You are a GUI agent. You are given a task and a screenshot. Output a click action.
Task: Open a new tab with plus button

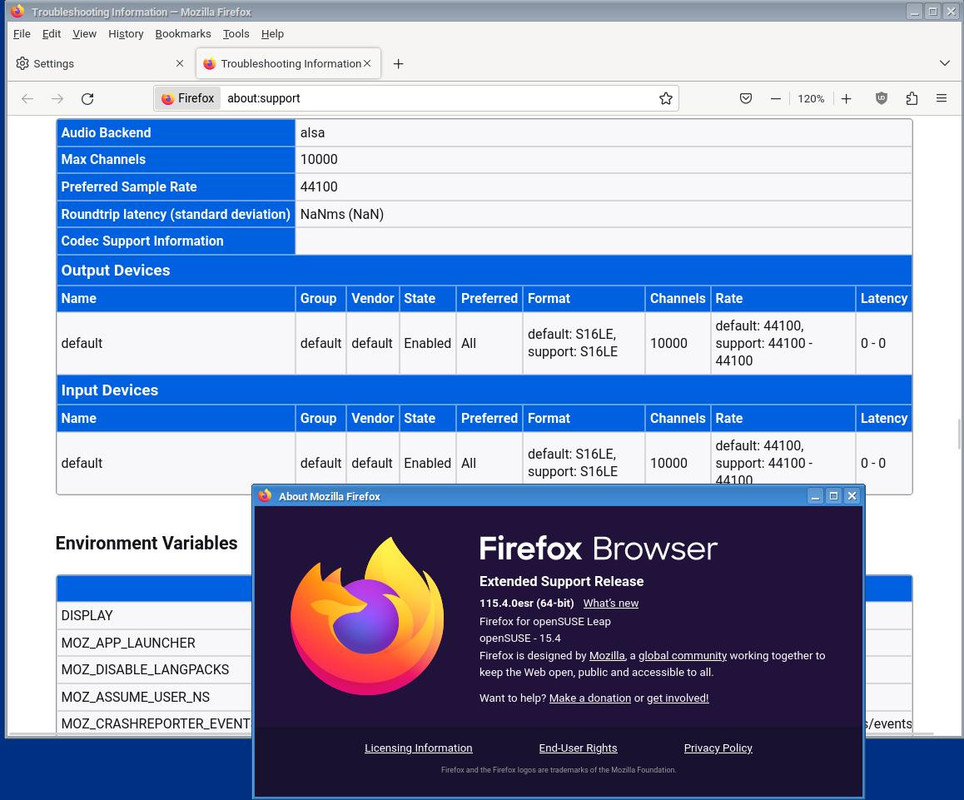(x=398, y=64)
